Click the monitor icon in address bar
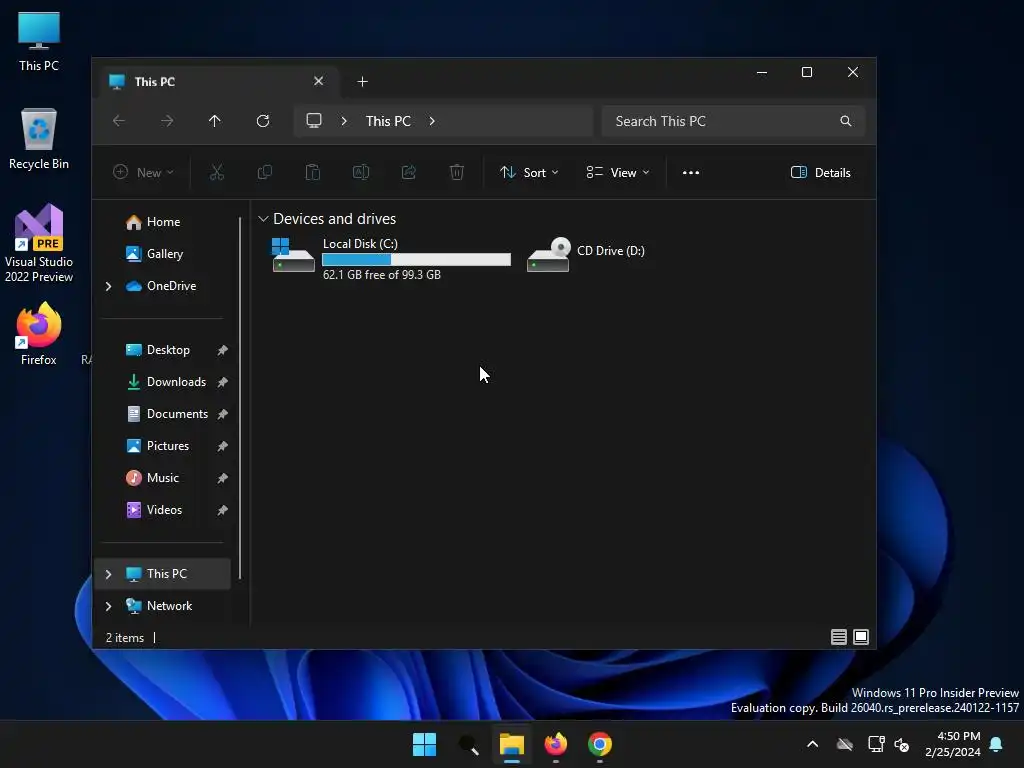Image resolution: width=1024 pixels, height=768 pixels. point(314,121)
